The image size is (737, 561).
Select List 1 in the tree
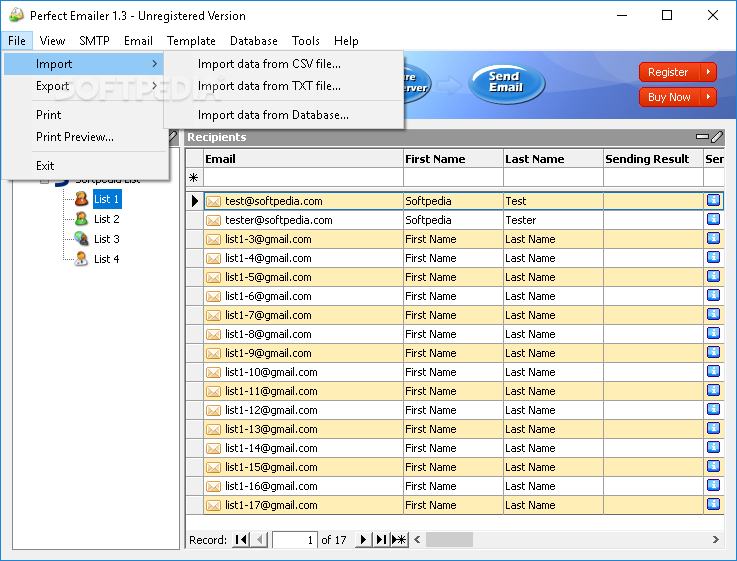pyautogui.click(x=107, y=199)
